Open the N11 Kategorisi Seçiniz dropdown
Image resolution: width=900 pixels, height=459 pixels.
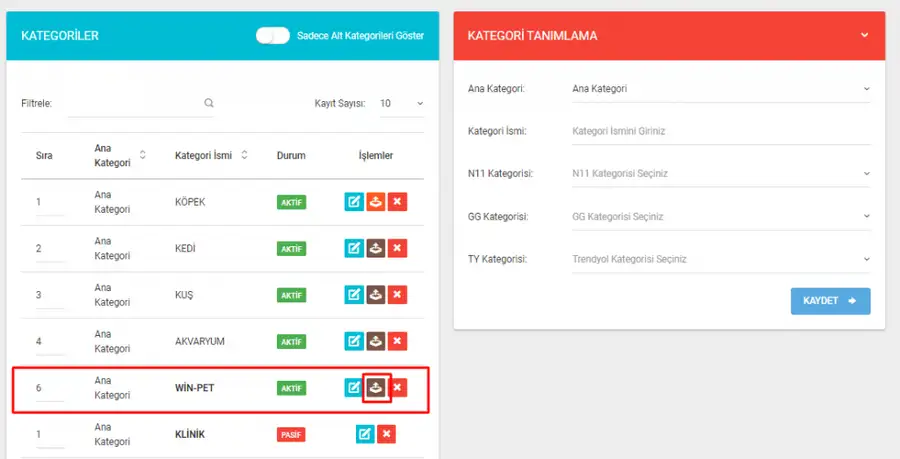click(x=721, y=174)
